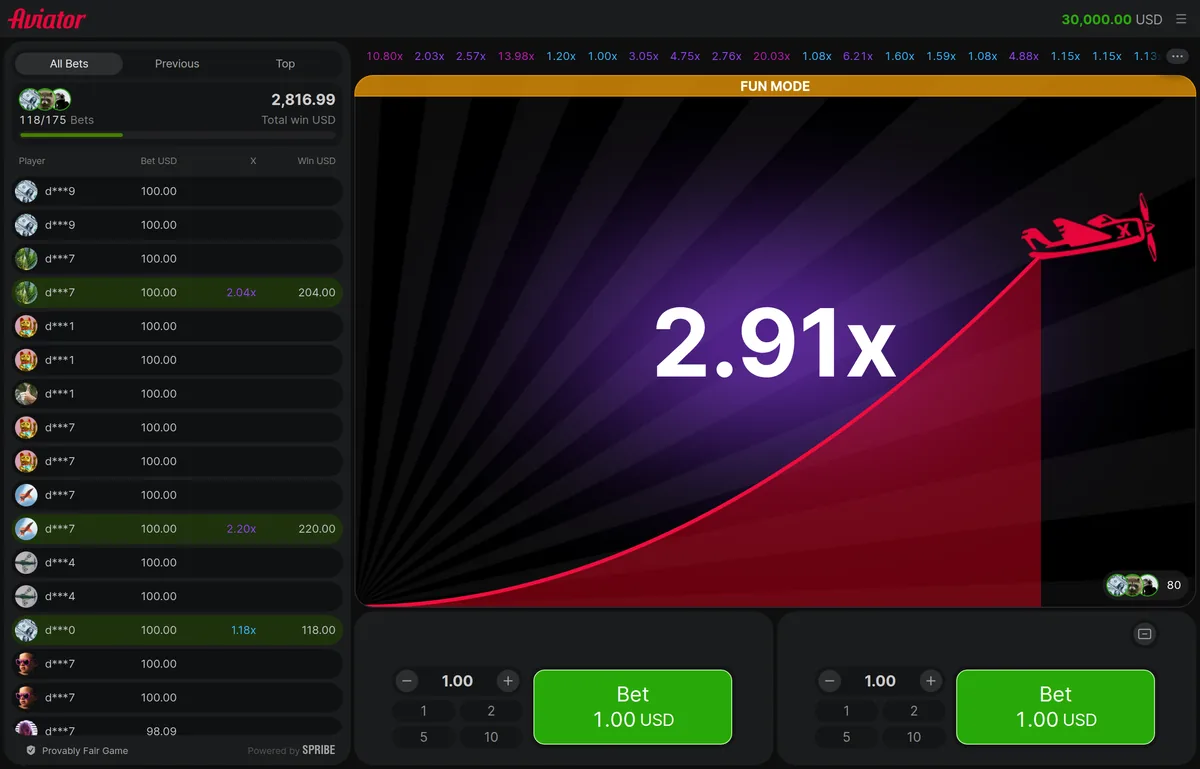Decrease left bet amount with minus button
The height and width of the screenshot is (769, 1200).
pos(407,681)
